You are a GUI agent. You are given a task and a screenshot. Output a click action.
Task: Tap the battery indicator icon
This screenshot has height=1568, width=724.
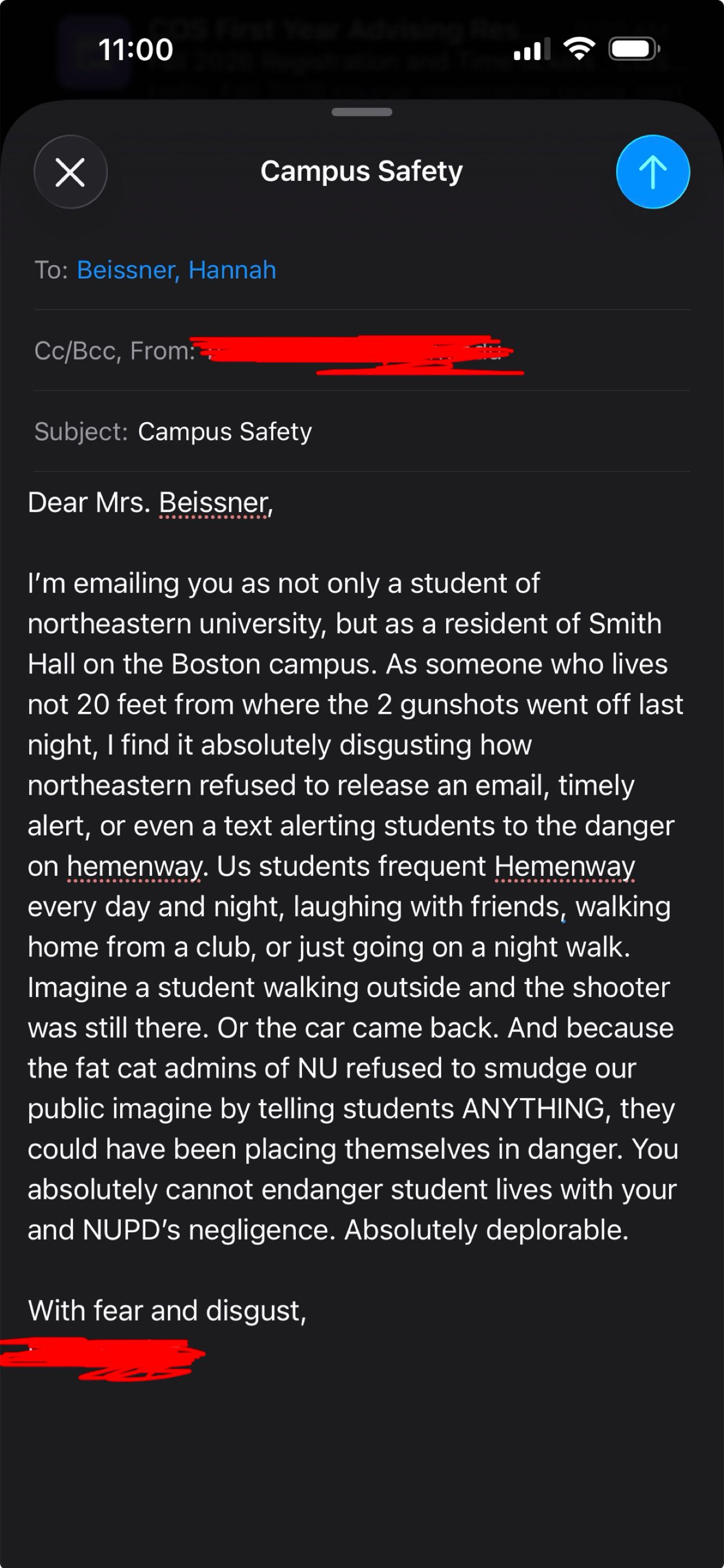(634, 49)
